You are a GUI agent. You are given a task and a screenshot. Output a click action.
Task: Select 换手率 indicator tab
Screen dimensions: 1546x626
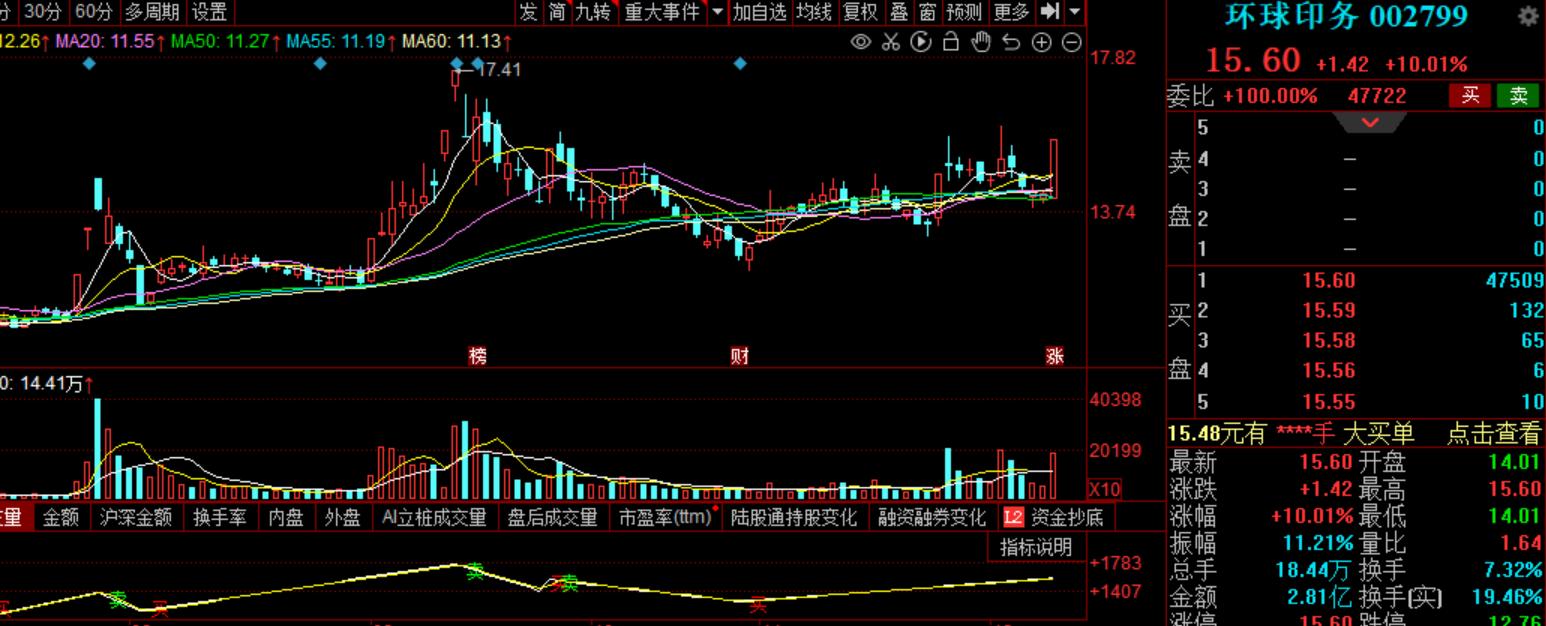click(x=219, y=517)
